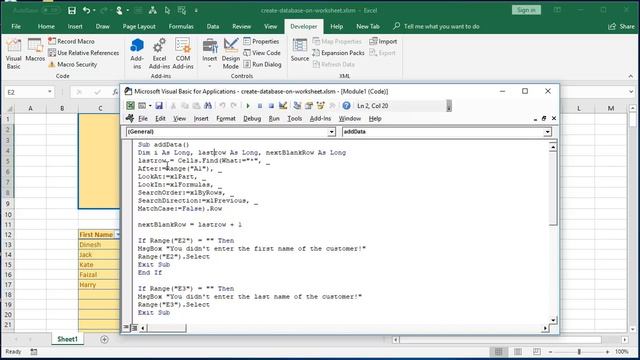Screen dimensions: 640x360
Task: Open COM Add-ins dialog
Action: (x=183, y=53)
